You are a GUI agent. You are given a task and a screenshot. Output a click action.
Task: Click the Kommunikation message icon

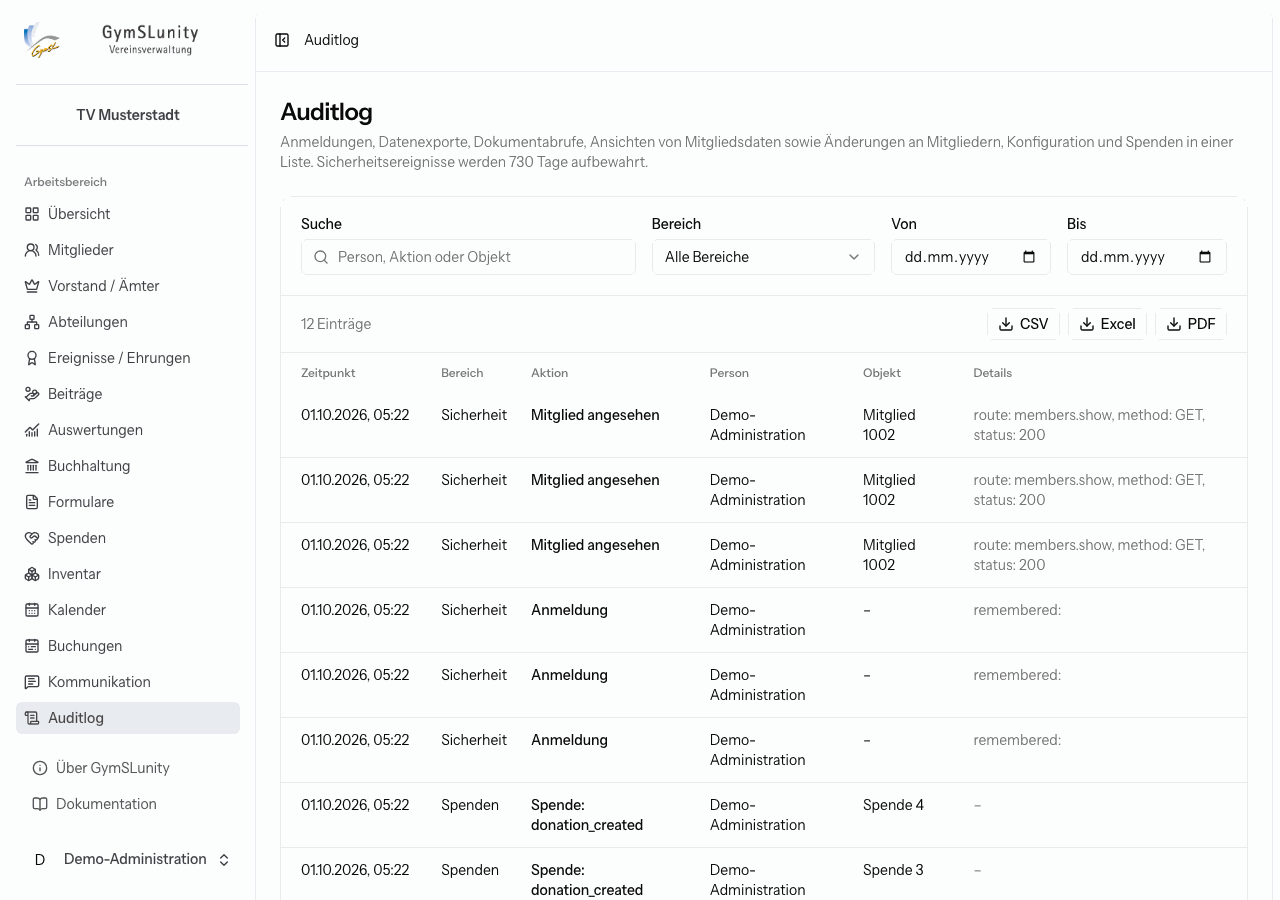coord(32,682)
